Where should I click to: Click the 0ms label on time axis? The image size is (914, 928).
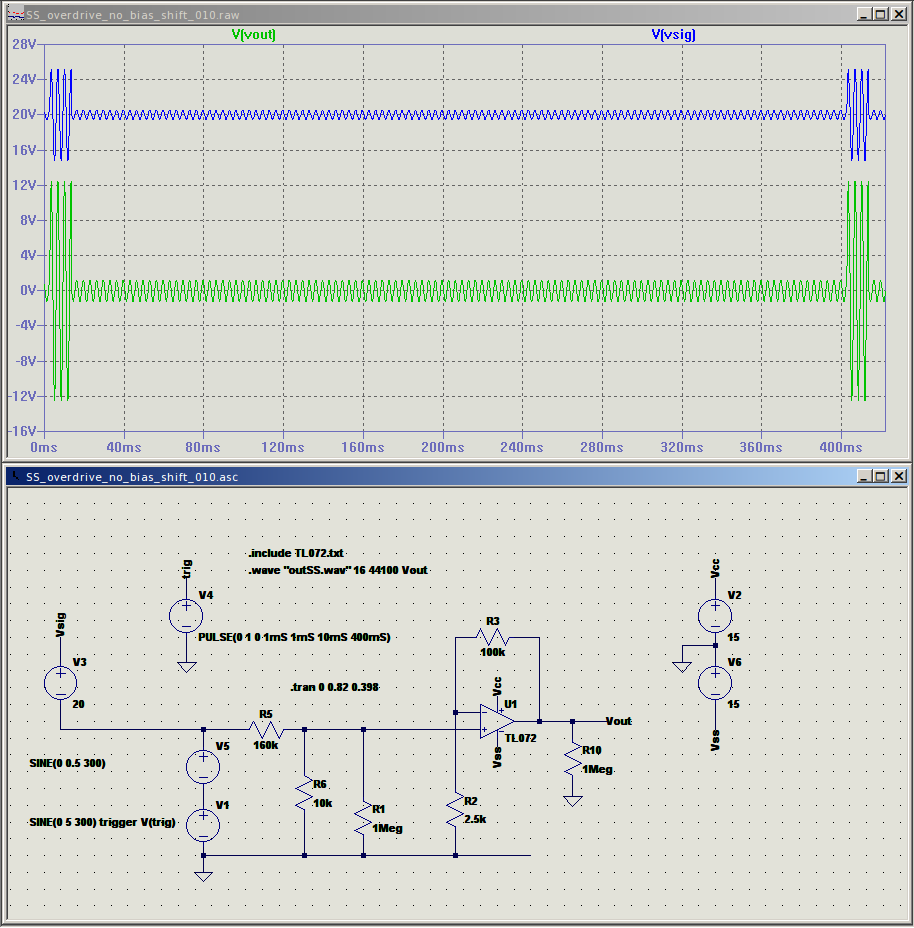(44, 447)
